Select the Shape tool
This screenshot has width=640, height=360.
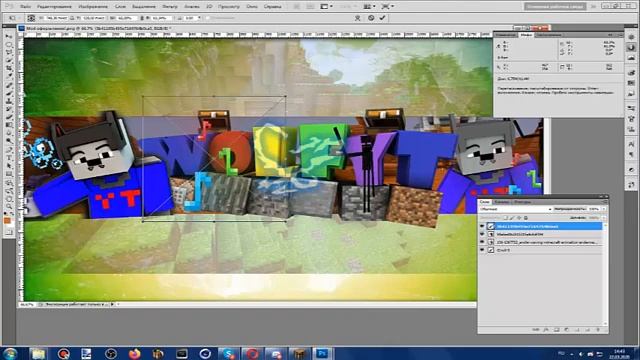point(8,174)
